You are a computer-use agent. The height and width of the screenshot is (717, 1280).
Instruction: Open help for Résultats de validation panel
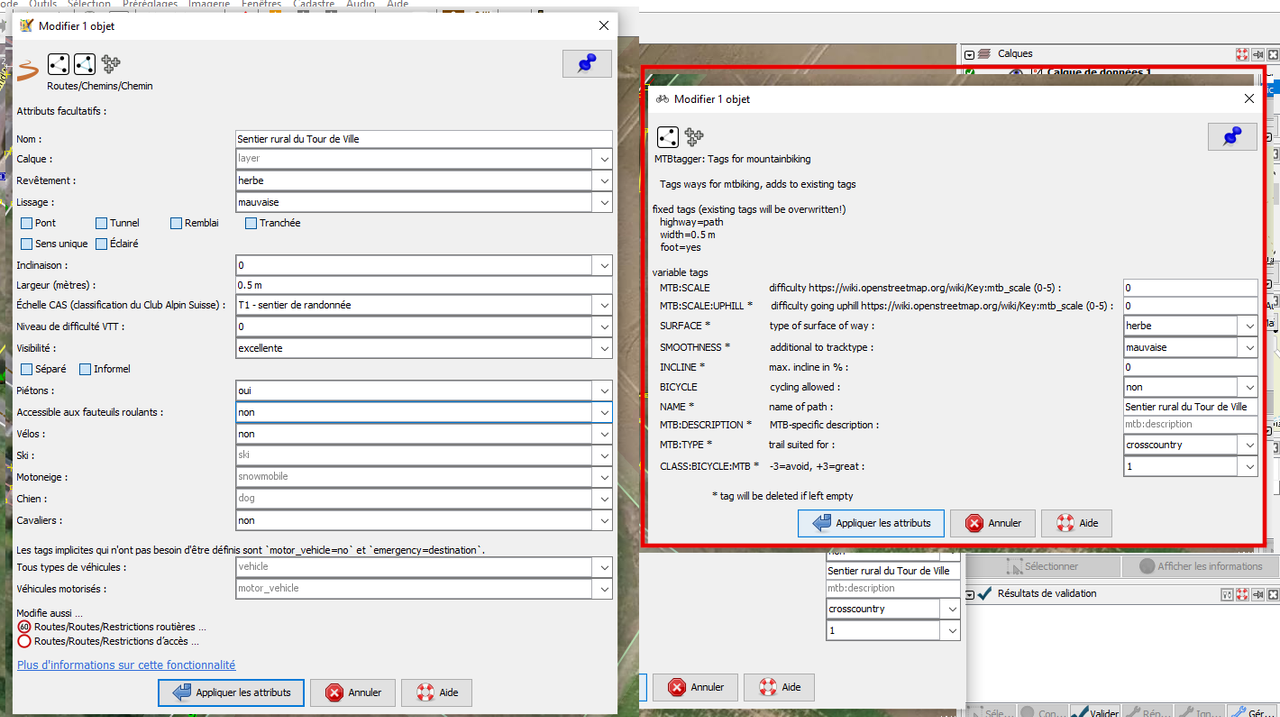point(1242,594)
